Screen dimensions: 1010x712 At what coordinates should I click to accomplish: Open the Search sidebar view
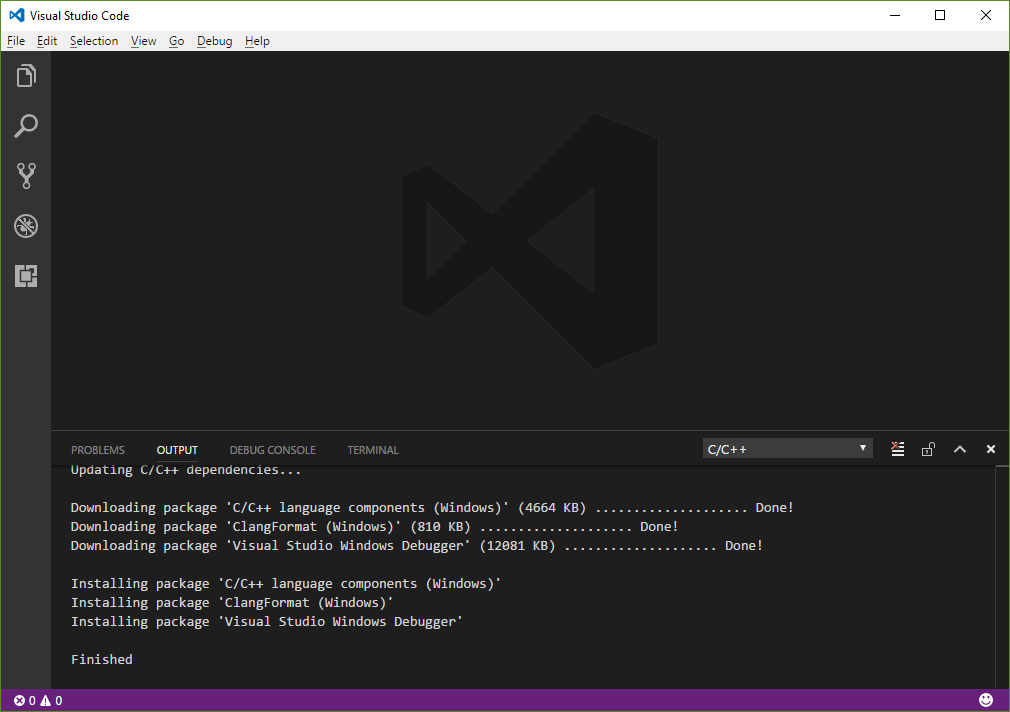tap(26, 126)
